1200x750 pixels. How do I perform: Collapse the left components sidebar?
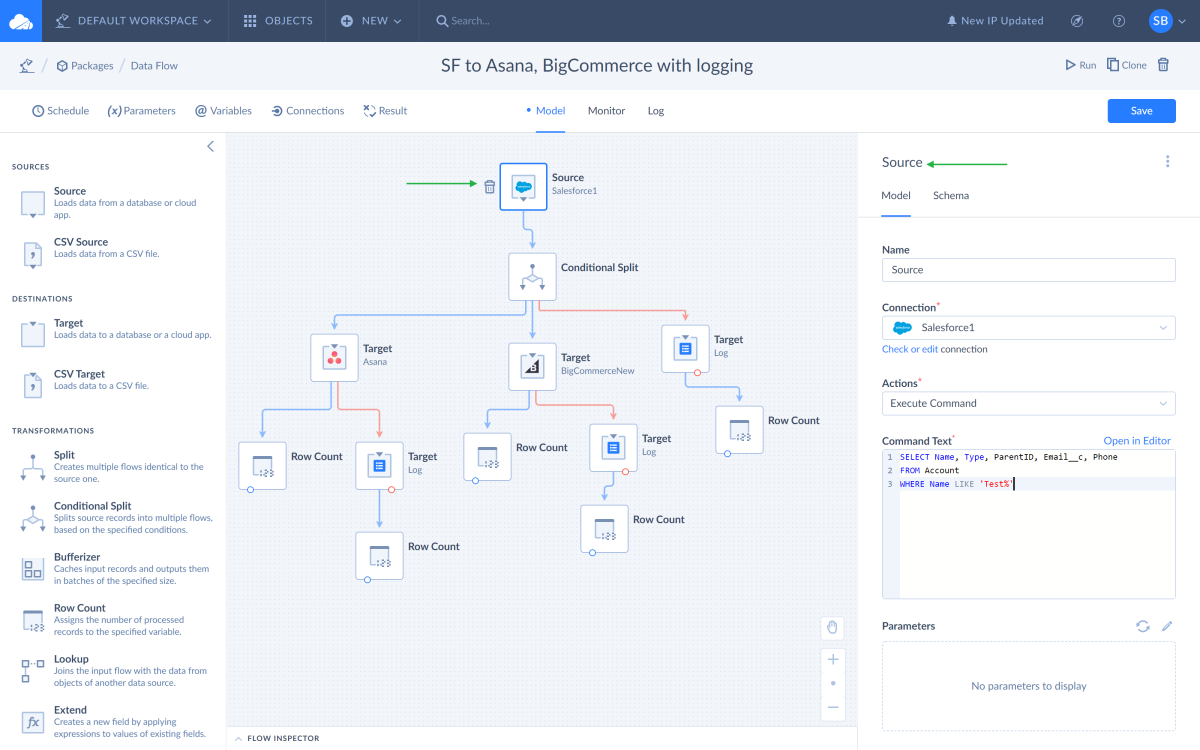210,146
